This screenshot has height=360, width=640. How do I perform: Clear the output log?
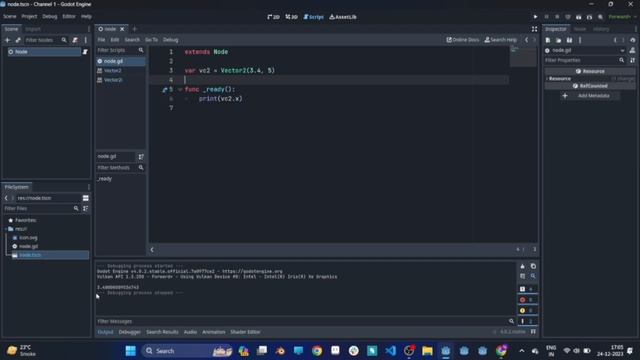coord(522,266)
